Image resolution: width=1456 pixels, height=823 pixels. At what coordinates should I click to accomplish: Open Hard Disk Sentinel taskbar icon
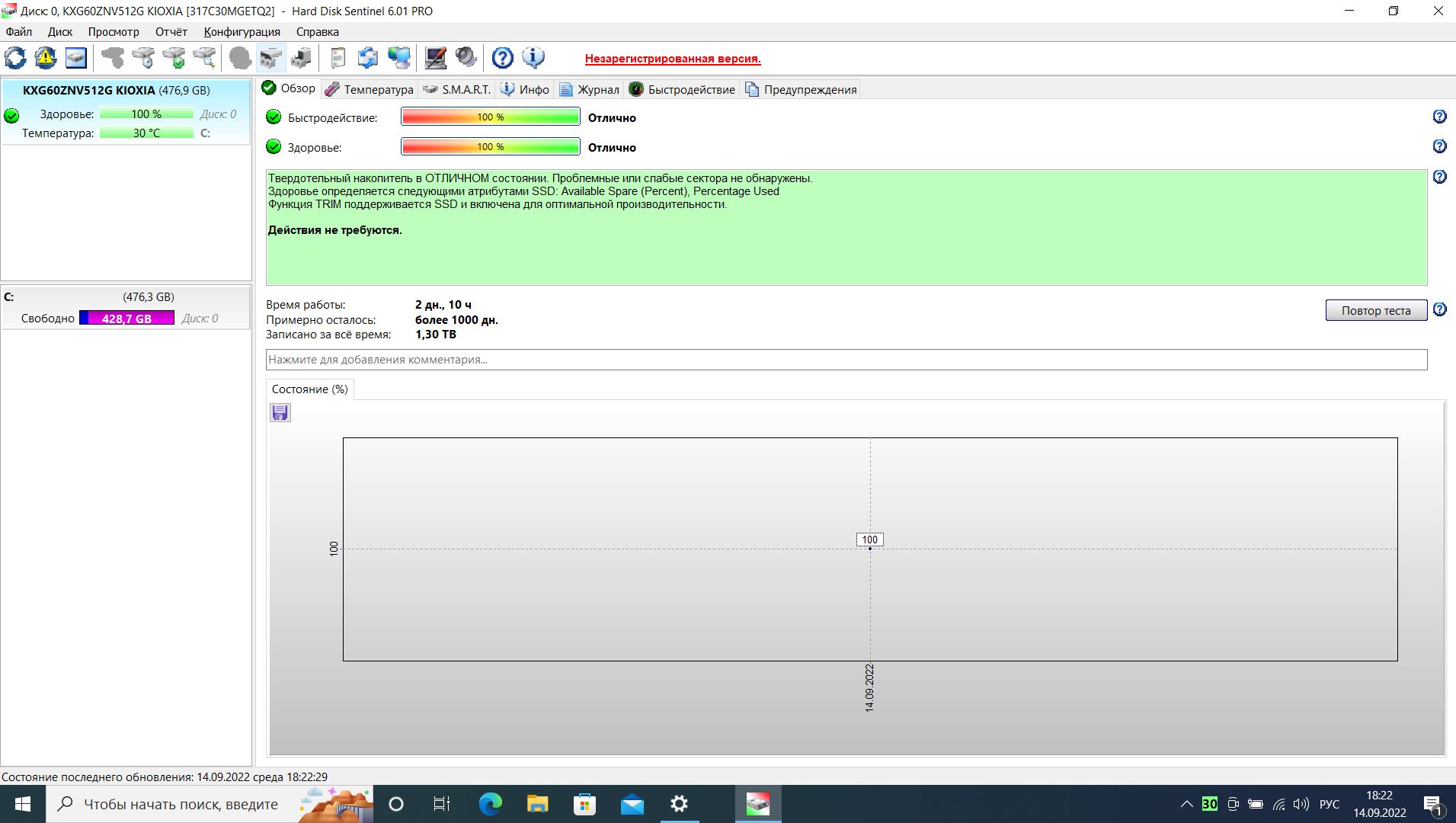pyautogui.click(x=758, y=804)
